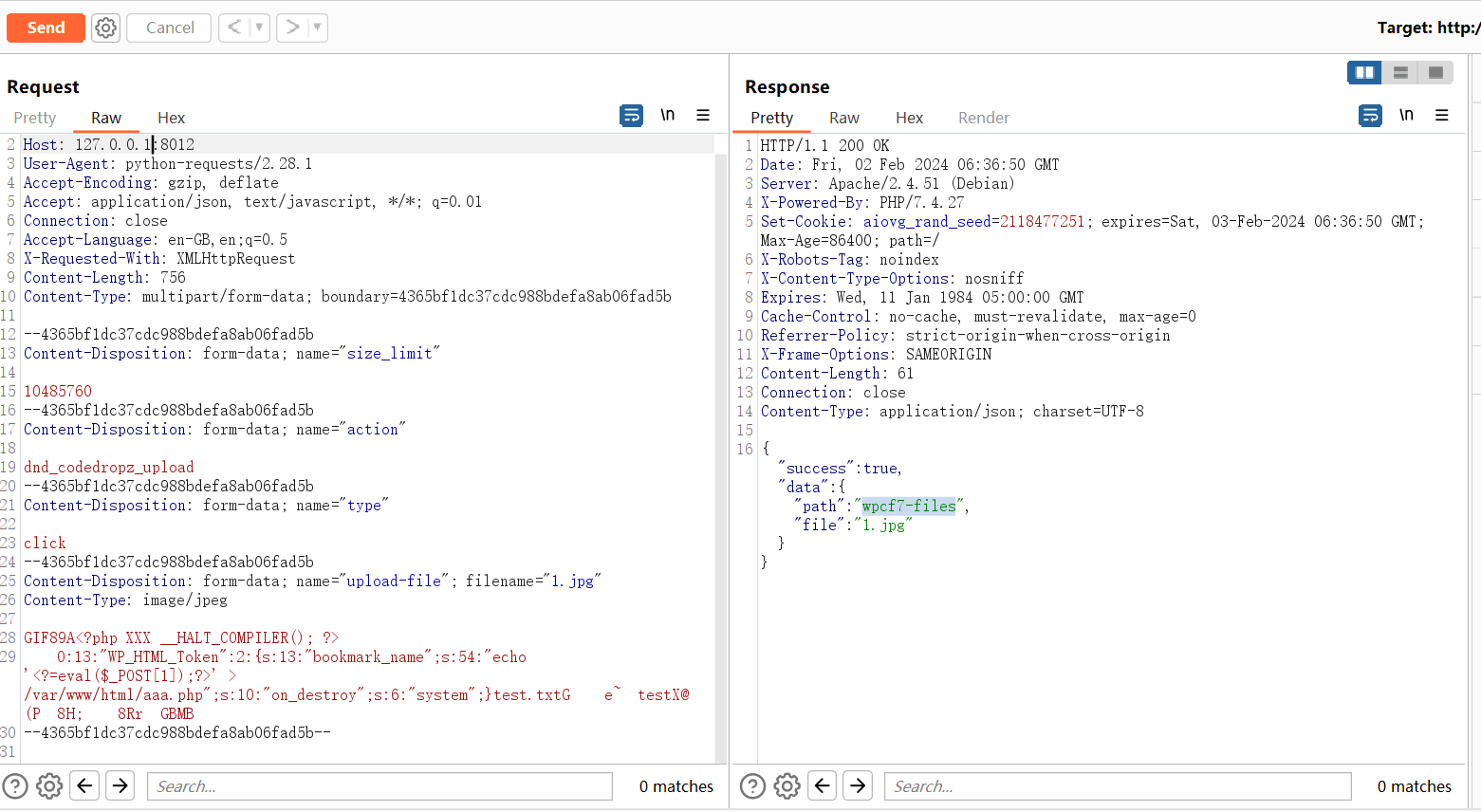Click the Cancel button

[x=170, y=28]
